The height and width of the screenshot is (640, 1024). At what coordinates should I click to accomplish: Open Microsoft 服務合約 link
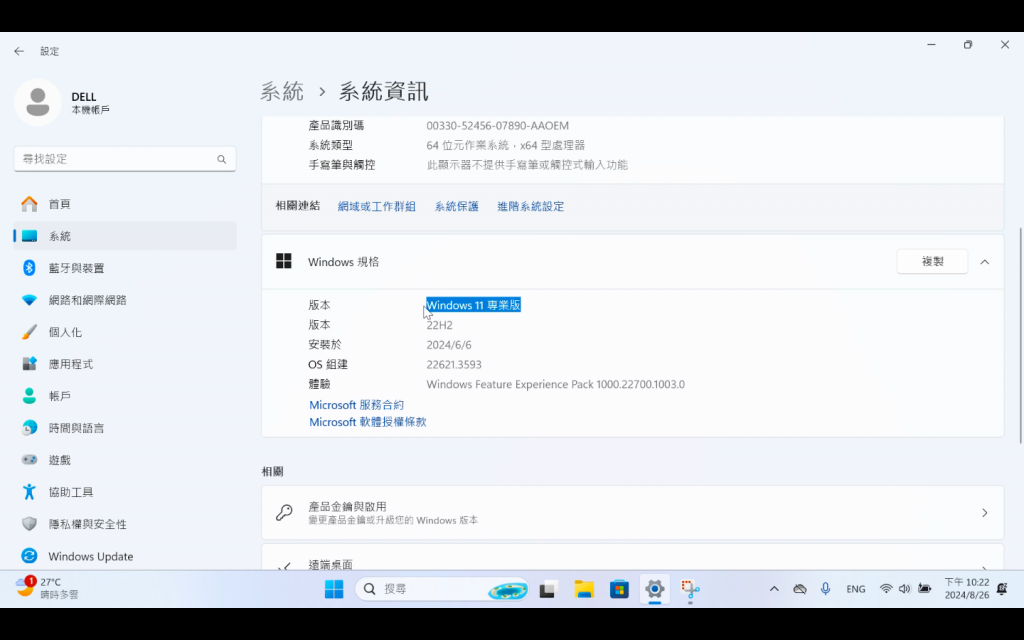click(357, 405)
